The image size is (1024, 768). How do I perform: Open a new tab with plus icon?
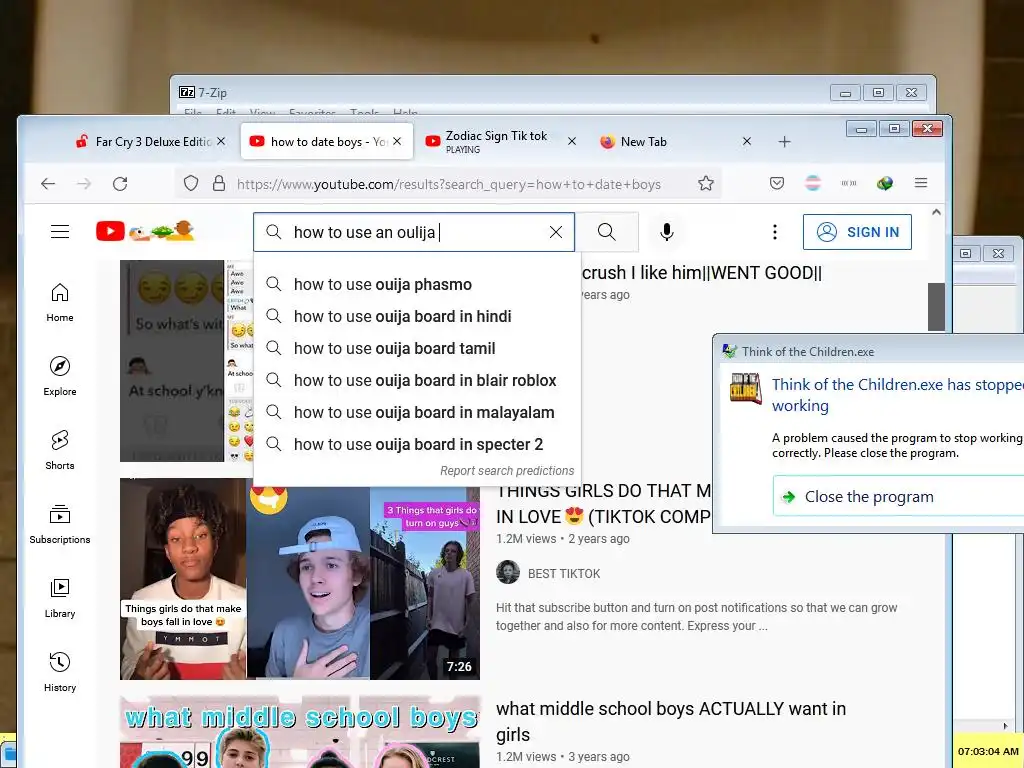pos(784,142)
